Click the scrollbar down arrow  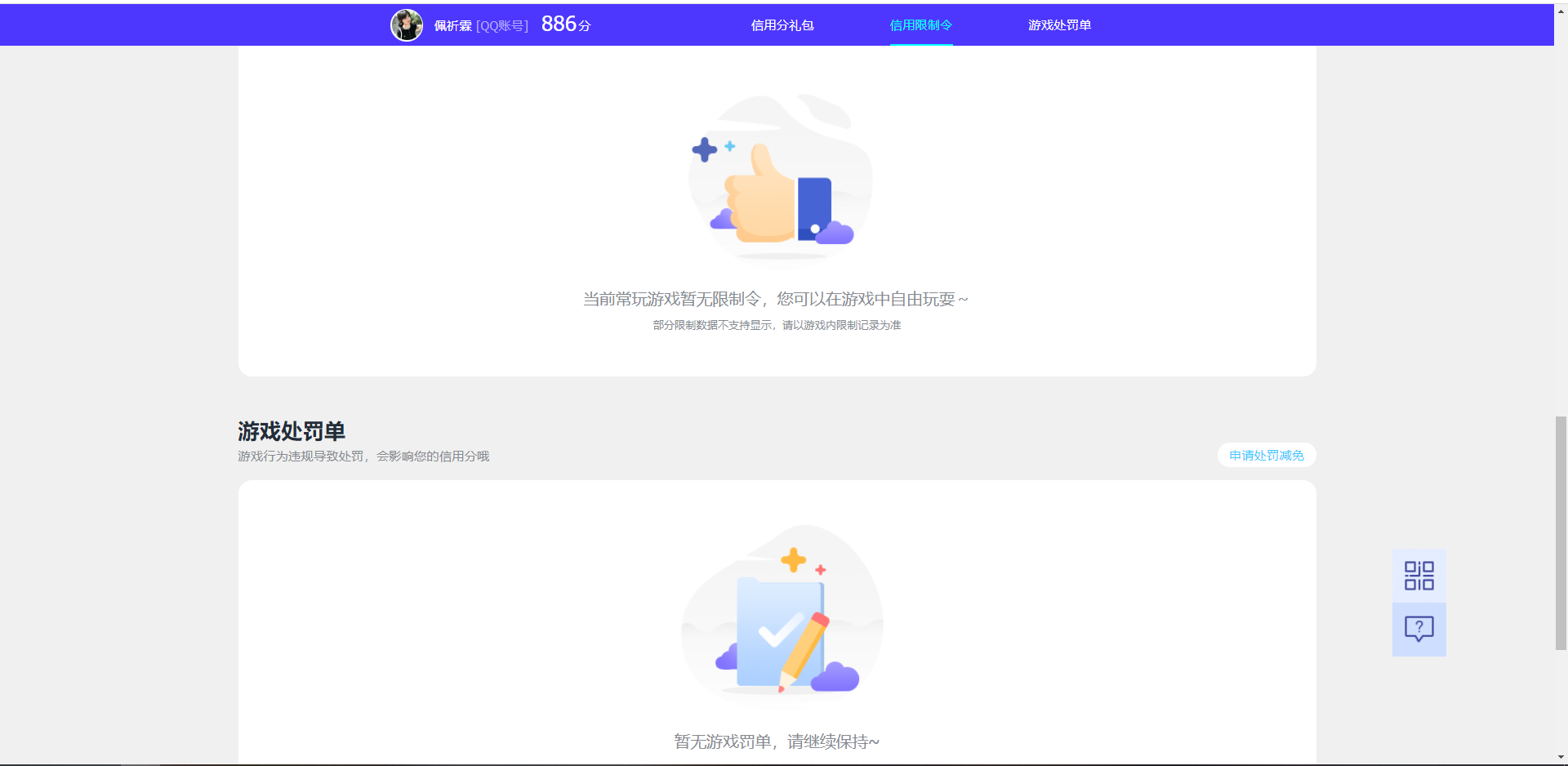[1561, 758]
